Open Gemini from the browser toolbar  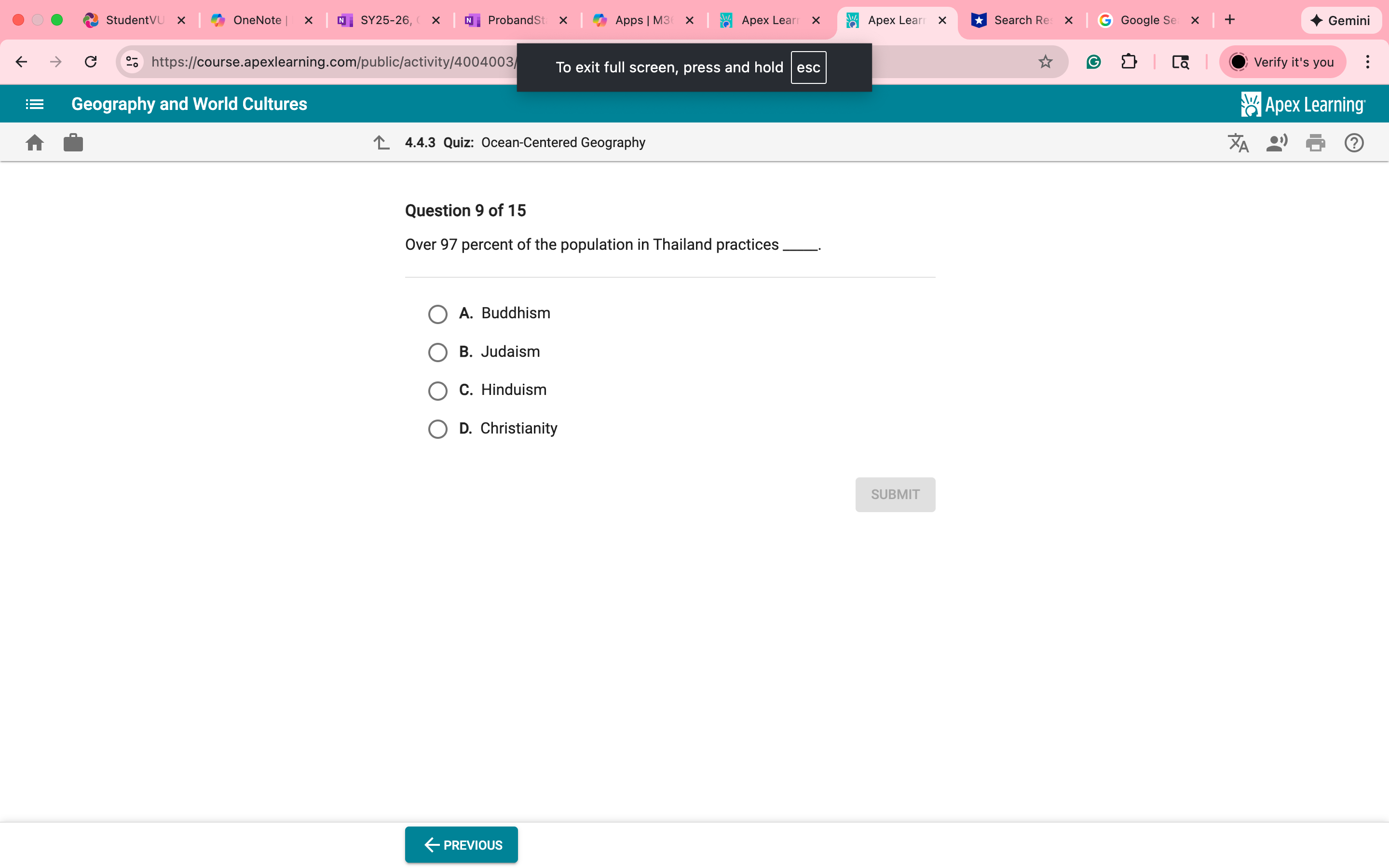pyautogui.click(x=1341, y=20)
